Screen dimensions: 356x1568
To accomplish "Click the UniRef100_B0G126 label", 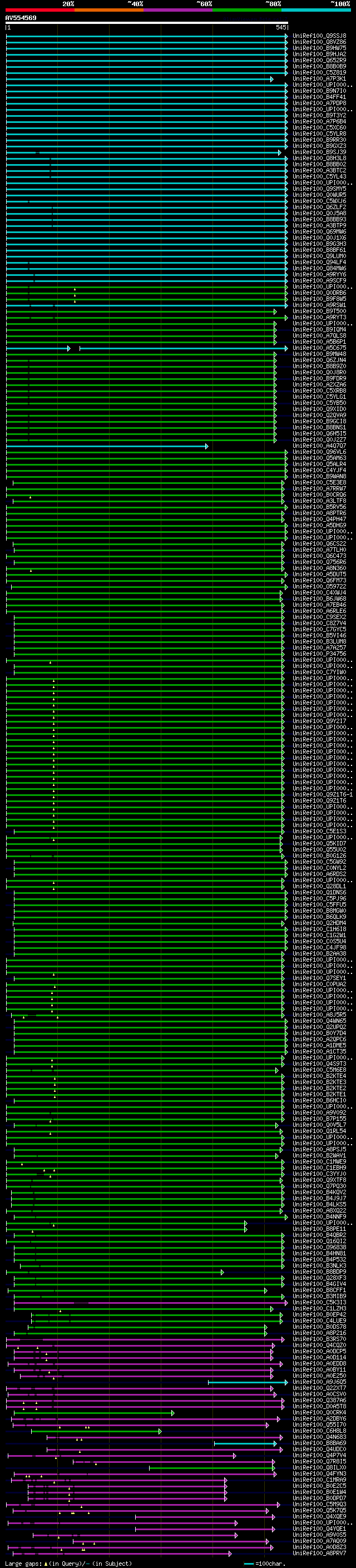I will click(x=319, y=856).
